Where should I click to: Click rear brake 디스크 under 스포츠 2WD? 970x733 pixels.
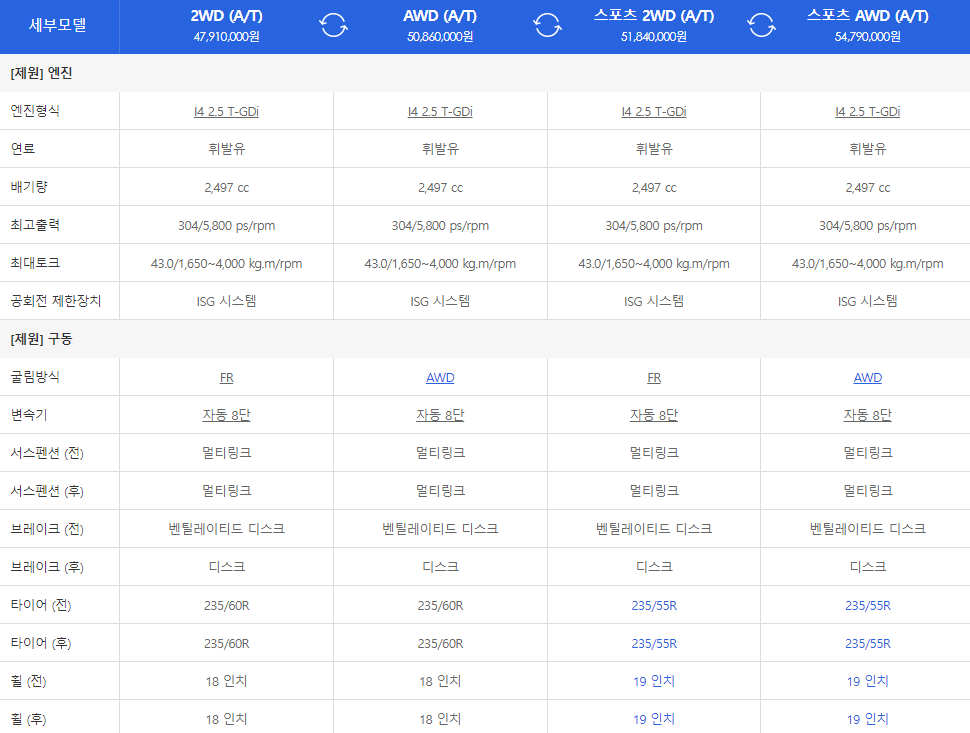654,567
